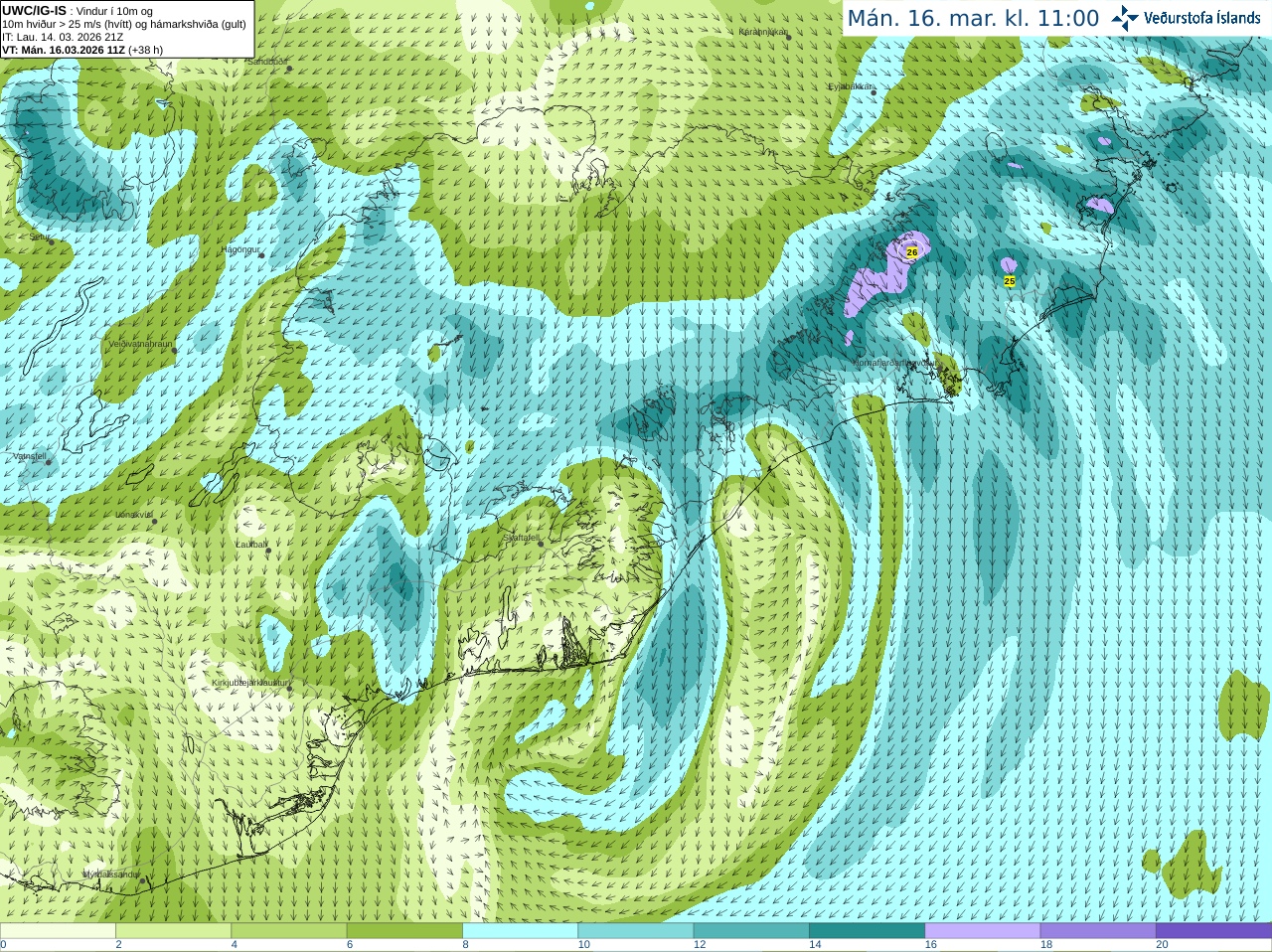This screenshot has width=1272, height=952.
Task: Click the Vatnsfell station label
Action: [30, 456]
